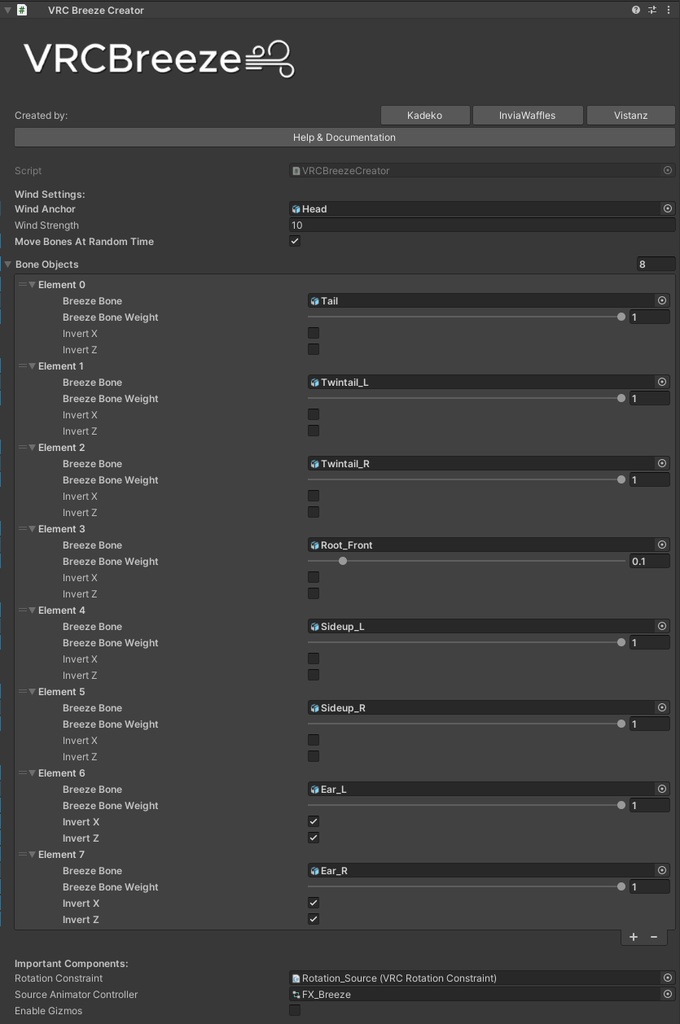The image size is (680, 1024).
Task: Open the object picker for Twintail_L
Action: pyautogui.click(x=661, y=382)
